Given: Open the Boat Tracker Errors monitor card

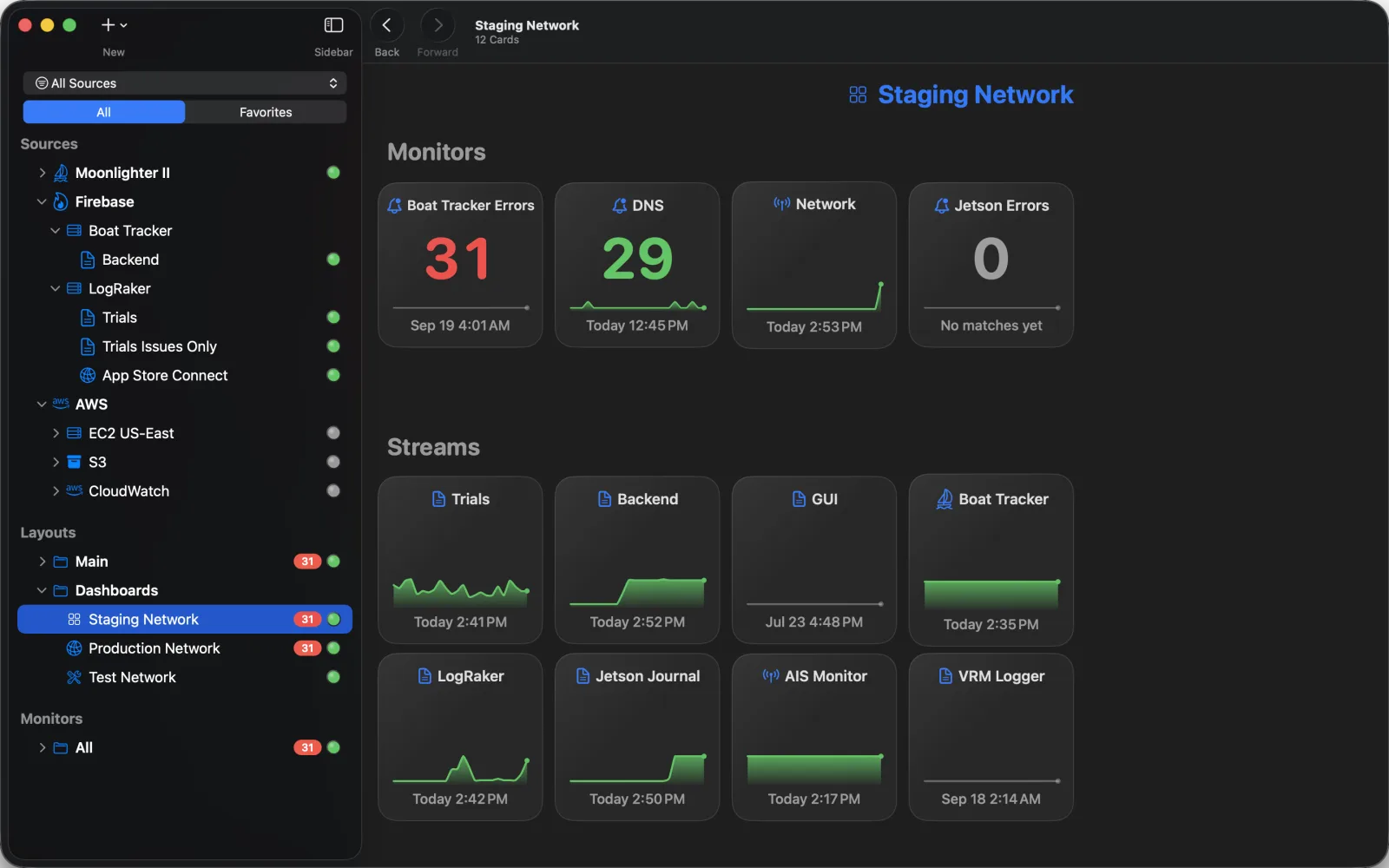Looking at the screenshot, I should coord(460,265).
